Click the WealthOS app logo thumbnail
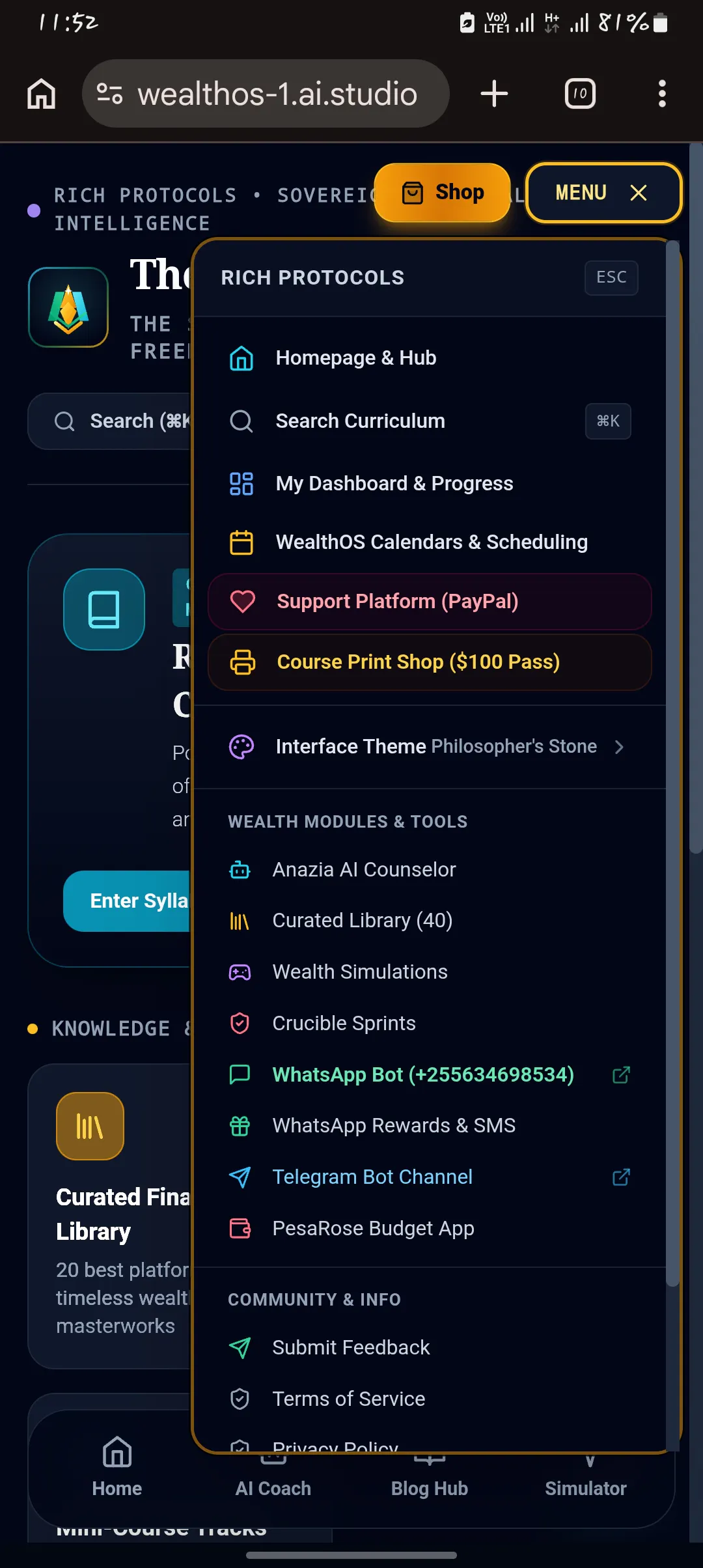This screenshot has height=1568, width=703. click(x=68, y=307)
